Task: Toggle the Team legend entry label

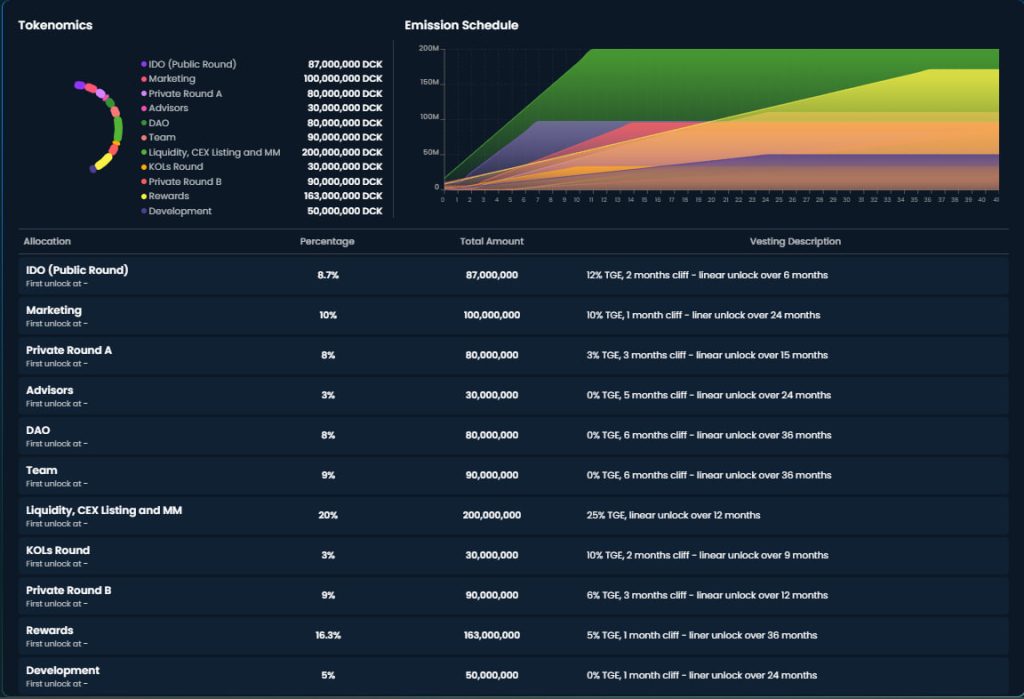Action: [162, 138]
